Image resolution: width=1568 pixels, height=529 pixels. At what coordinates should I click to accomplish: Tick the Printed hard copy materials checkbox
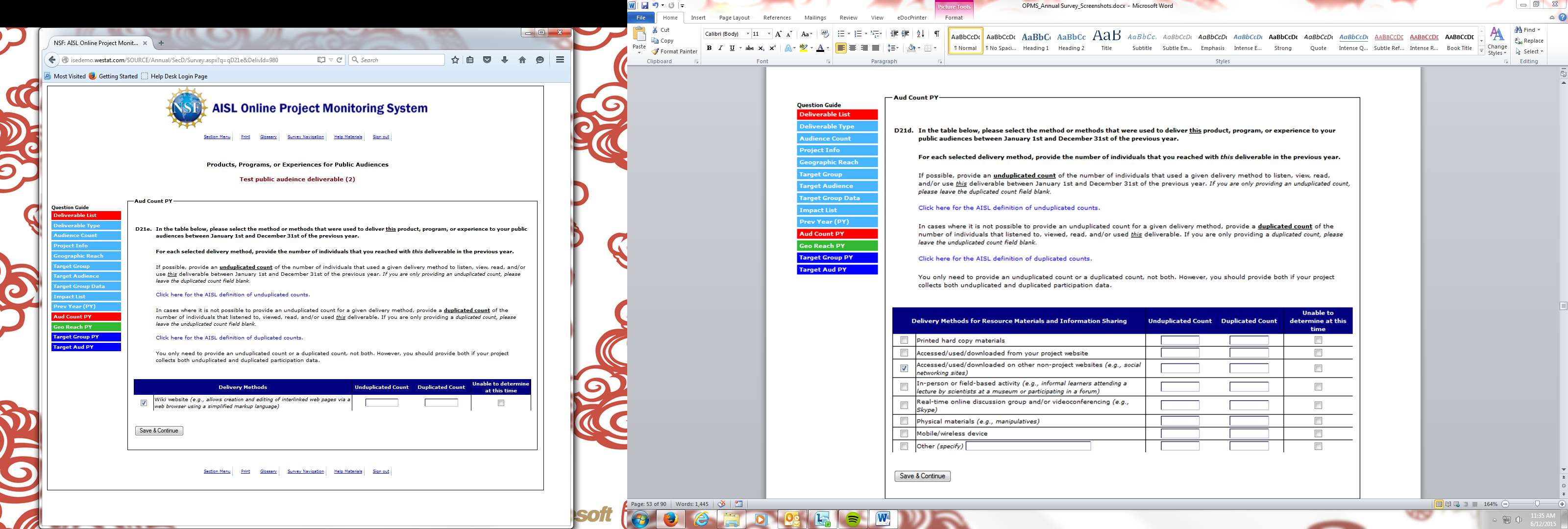point(904,340)
